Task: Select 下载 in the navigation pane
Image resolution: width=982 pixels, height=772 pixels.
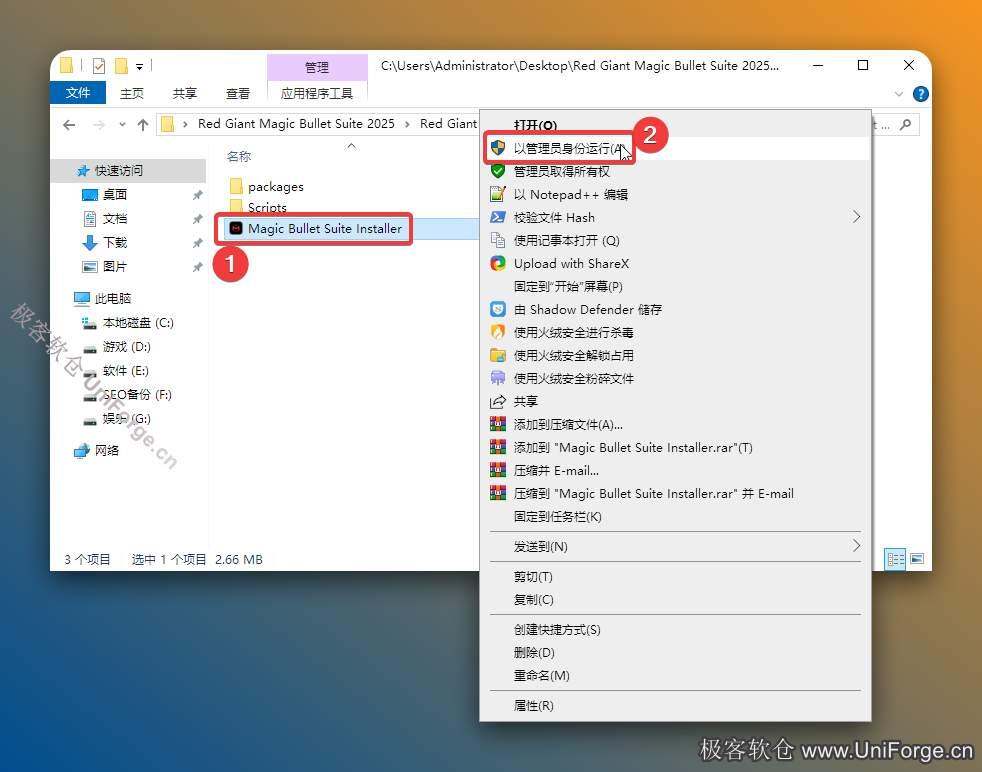Action: [115, 242]
